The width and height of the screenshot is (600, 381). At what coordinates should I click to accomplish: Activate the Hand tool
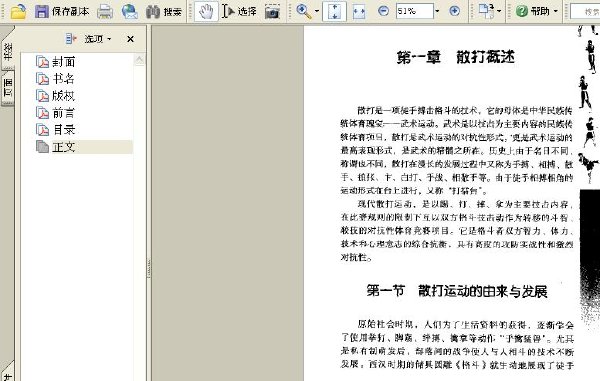[206, 11]
